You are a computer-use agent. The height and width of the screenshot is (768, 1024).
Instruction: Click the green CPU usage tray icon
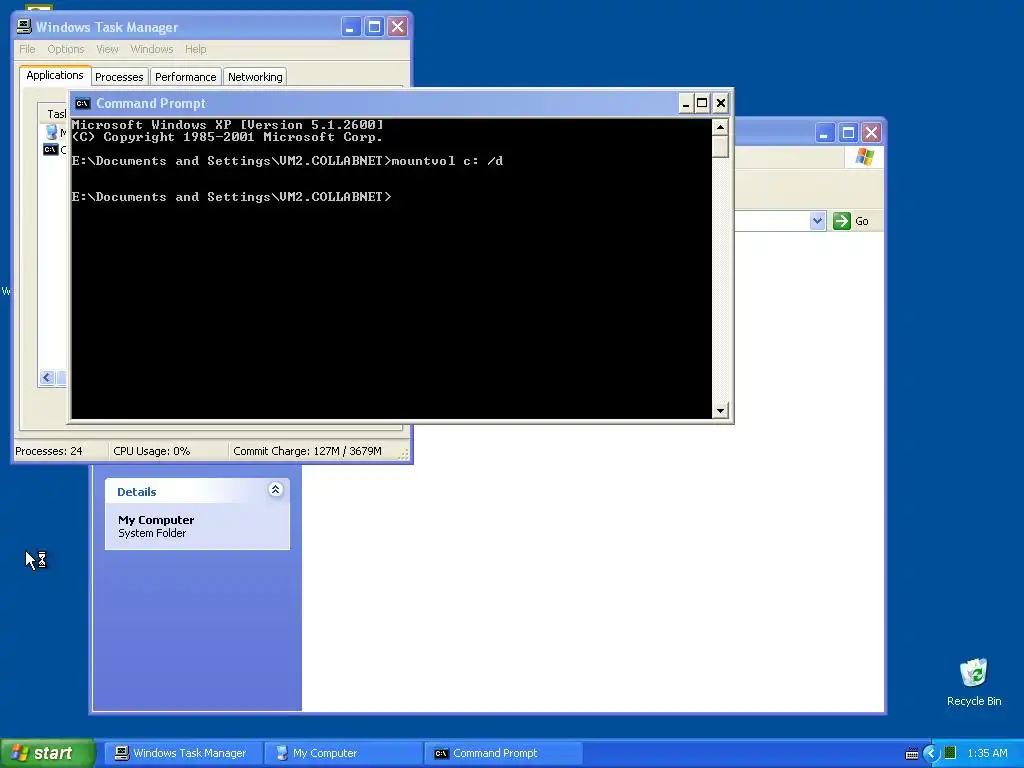950,753
